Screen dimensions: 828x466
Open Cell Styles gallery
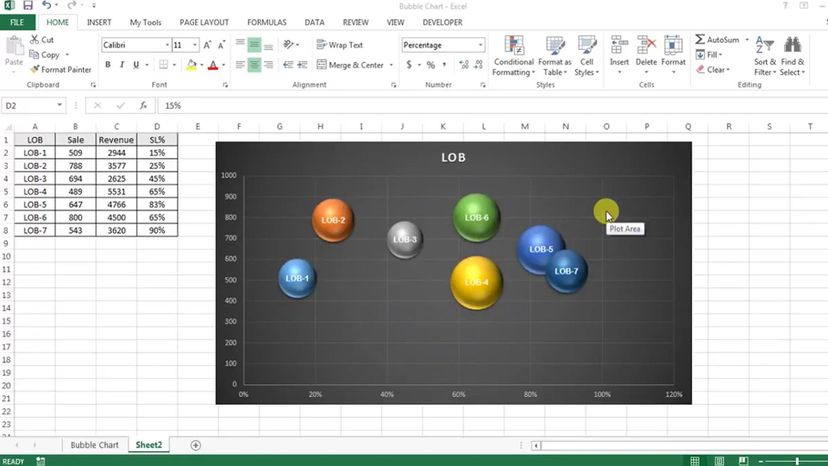[587, 56]
